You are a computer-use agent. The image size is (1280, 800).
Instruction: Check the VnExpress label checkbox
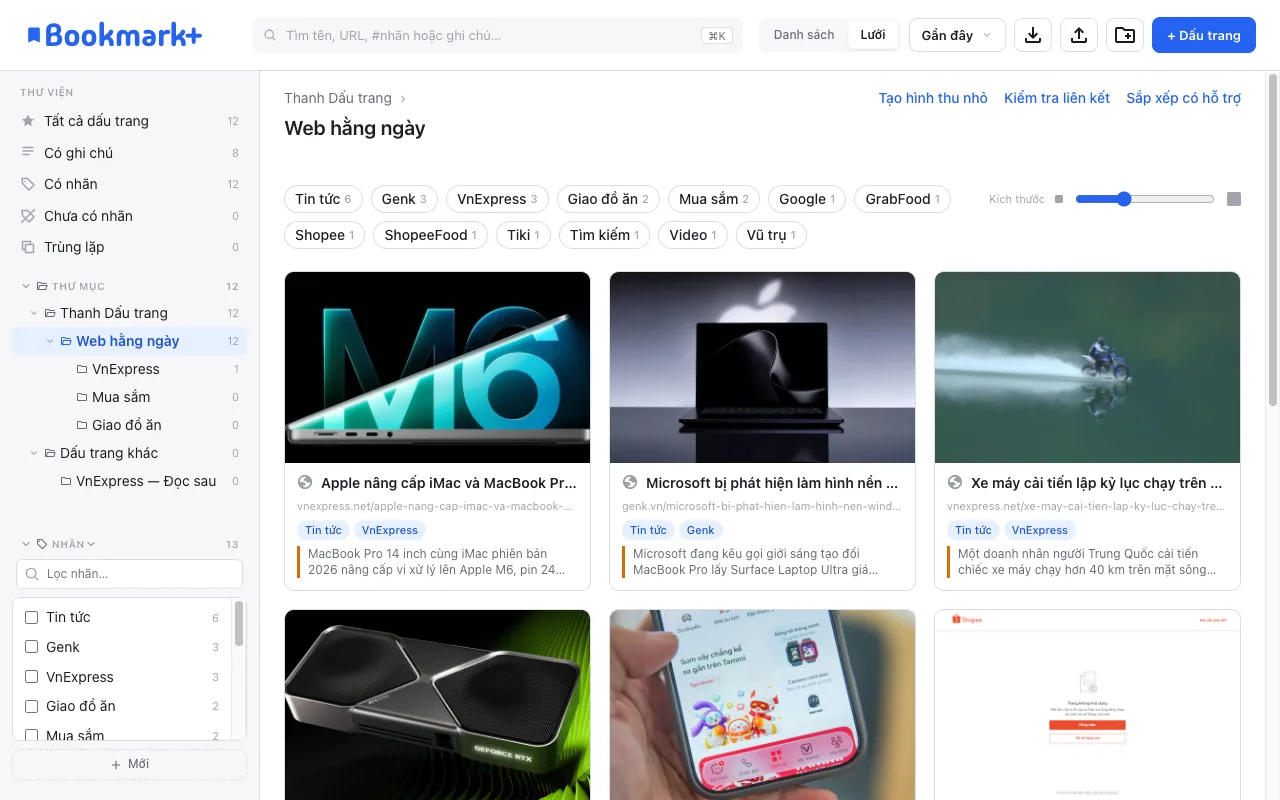point(31,677)
